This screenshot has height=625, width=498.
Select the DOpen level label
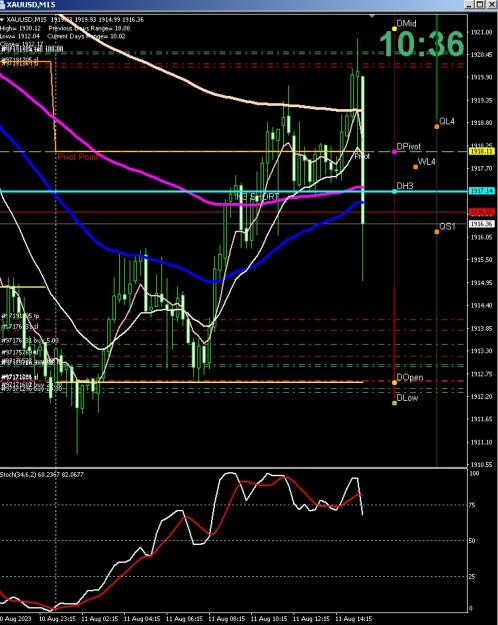[410, 377]
